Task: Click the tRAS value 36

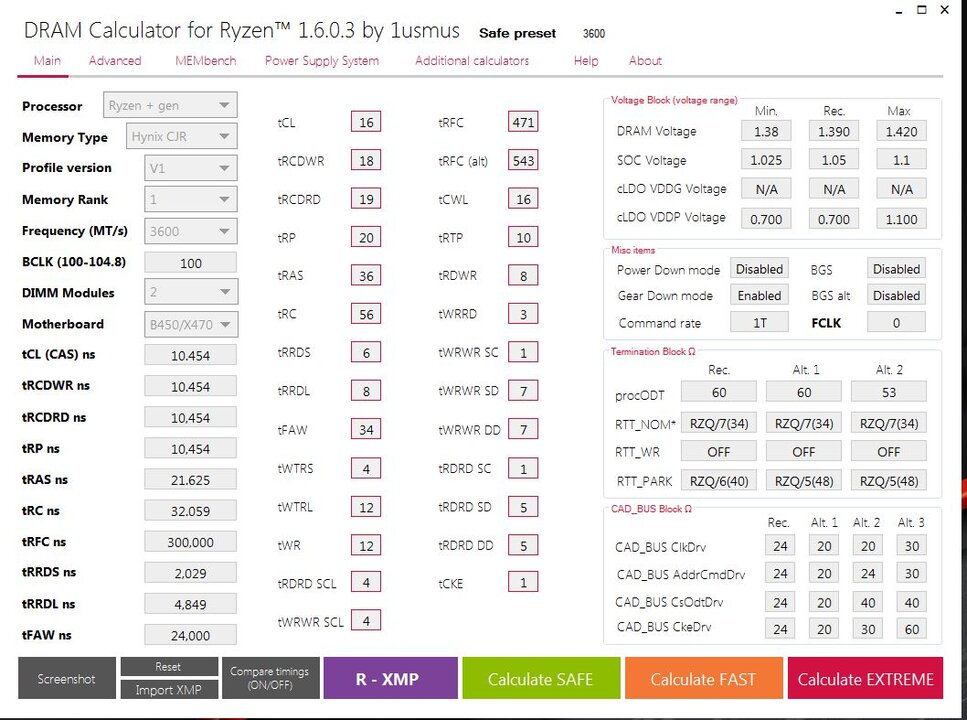Action: pyautogui.click(x=366, y=275)
